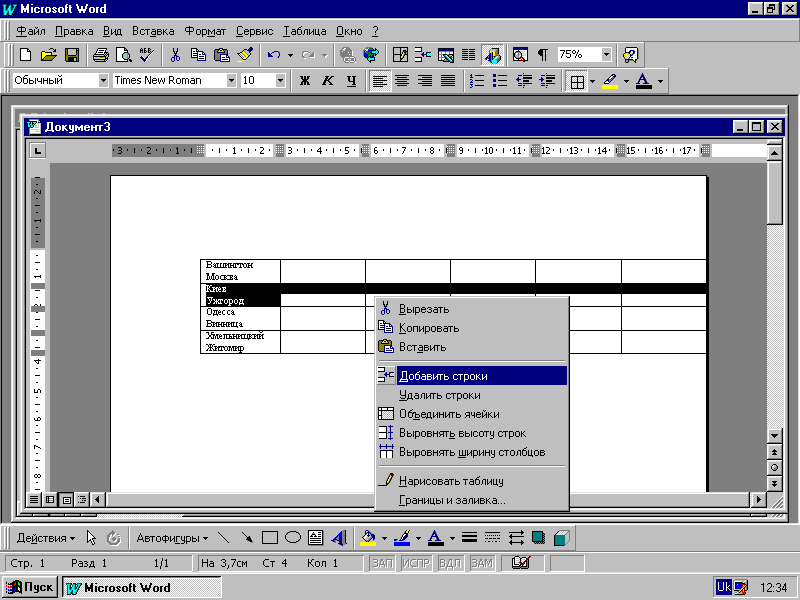Toggle bold formatting (Ж)
800x600 pixels.
pyautogui.click(x=305, y=81)
